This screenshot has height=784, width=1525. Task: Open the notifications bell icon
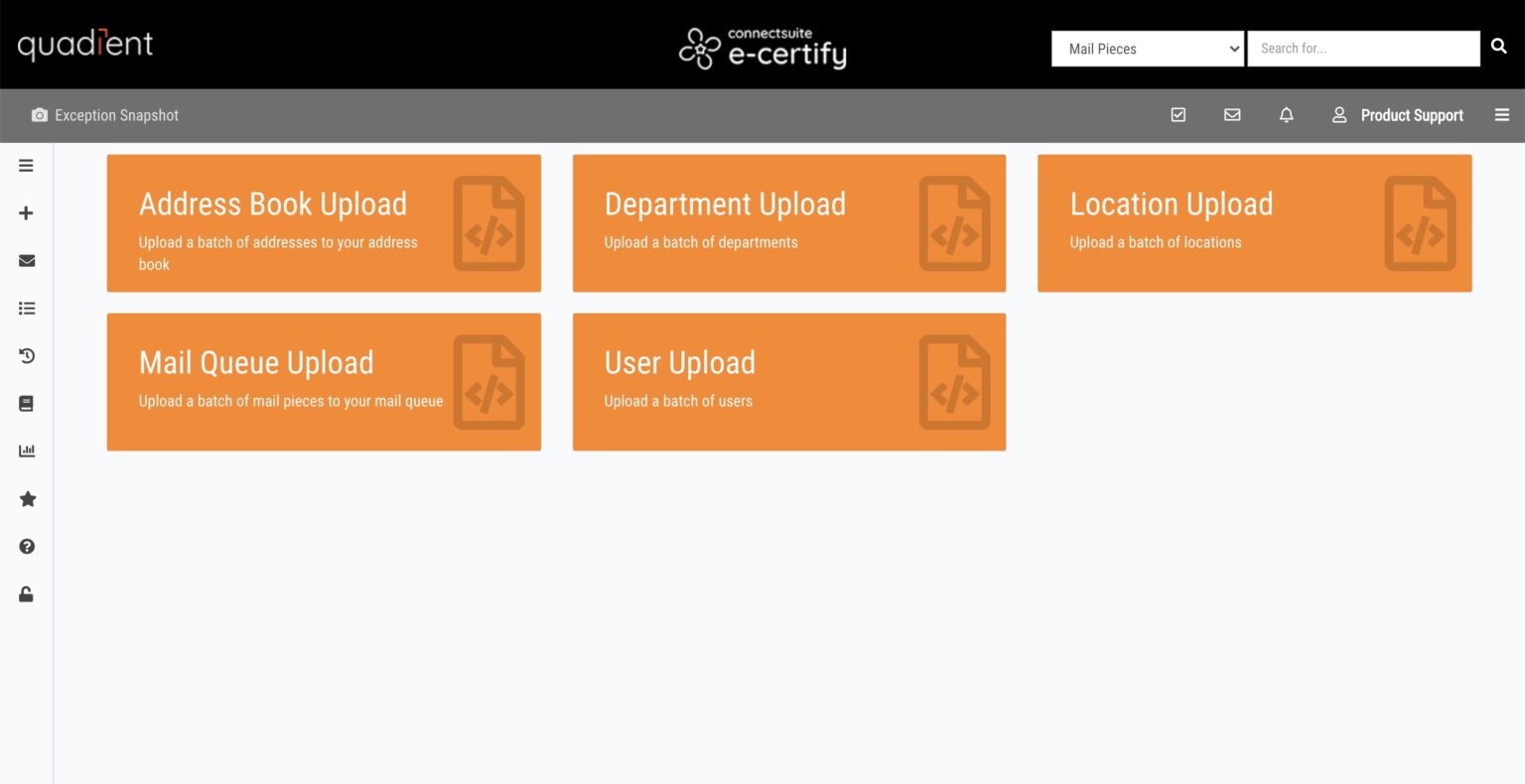1286,115
